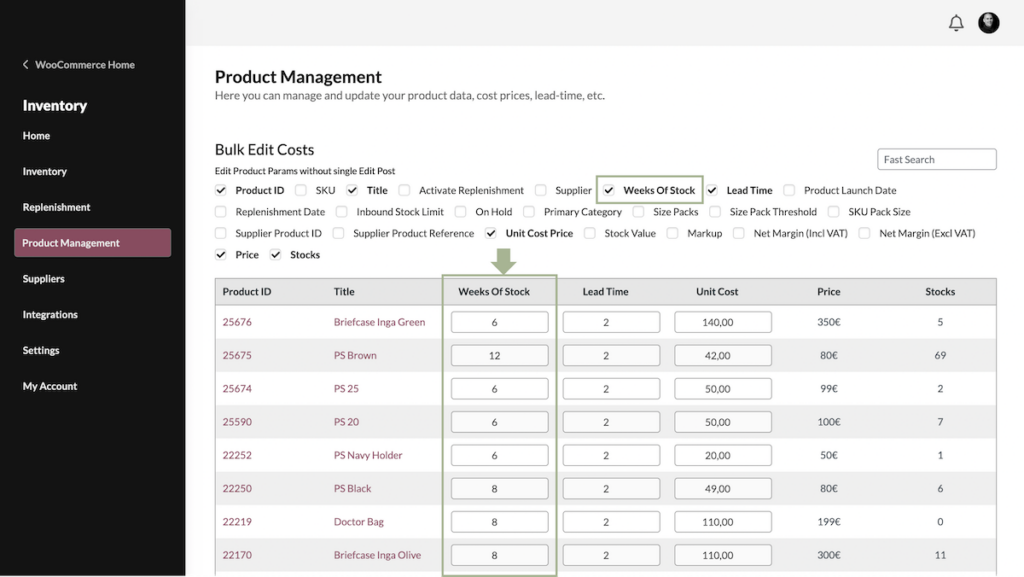The width and height of the screenshot is (1024, 577).
Task: Enable the Stock Value checkbox
Action: pos(590,233)
